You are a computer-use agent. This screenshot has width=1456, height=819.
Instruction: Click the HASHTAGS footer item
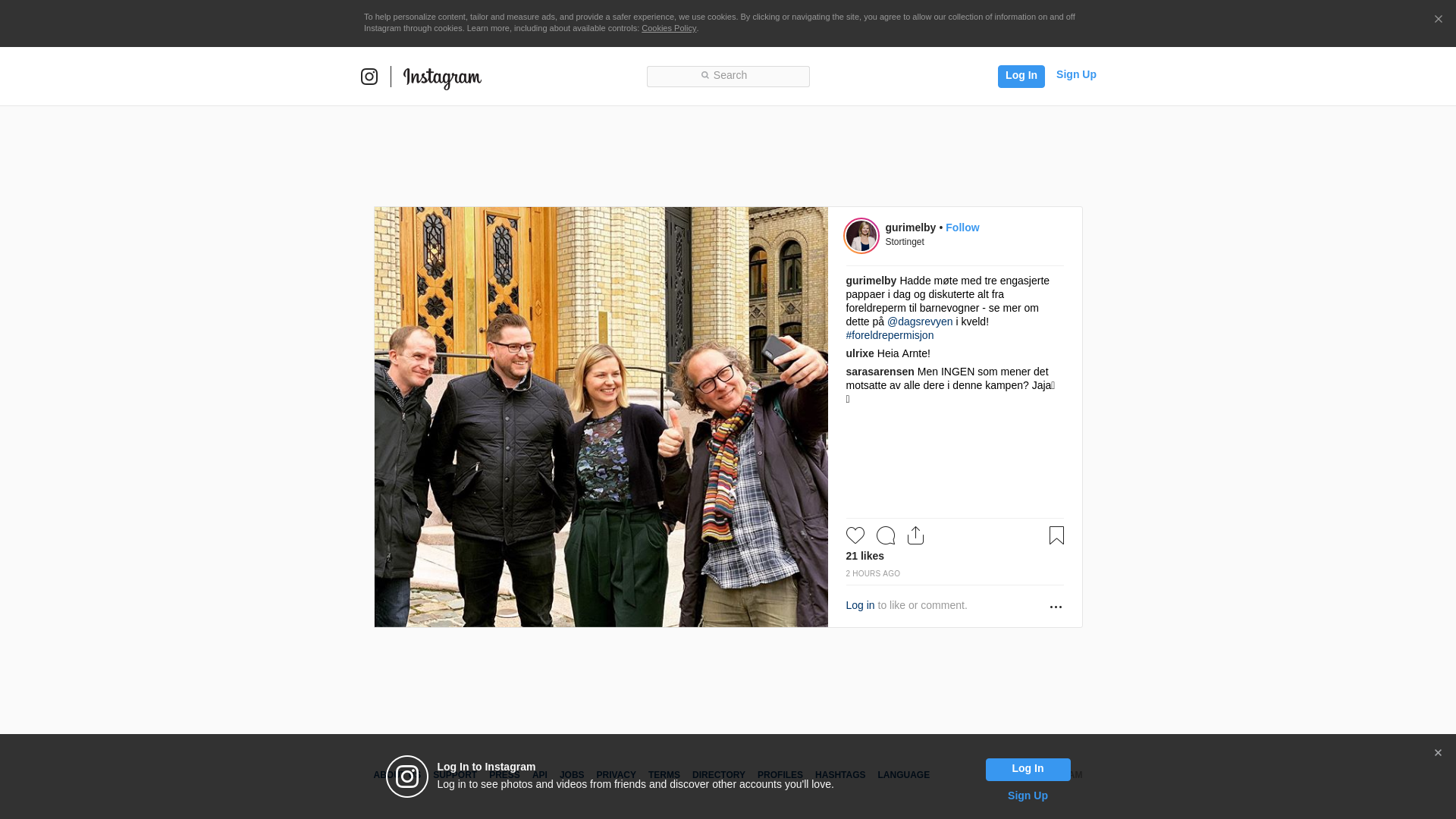click(839, 775)
